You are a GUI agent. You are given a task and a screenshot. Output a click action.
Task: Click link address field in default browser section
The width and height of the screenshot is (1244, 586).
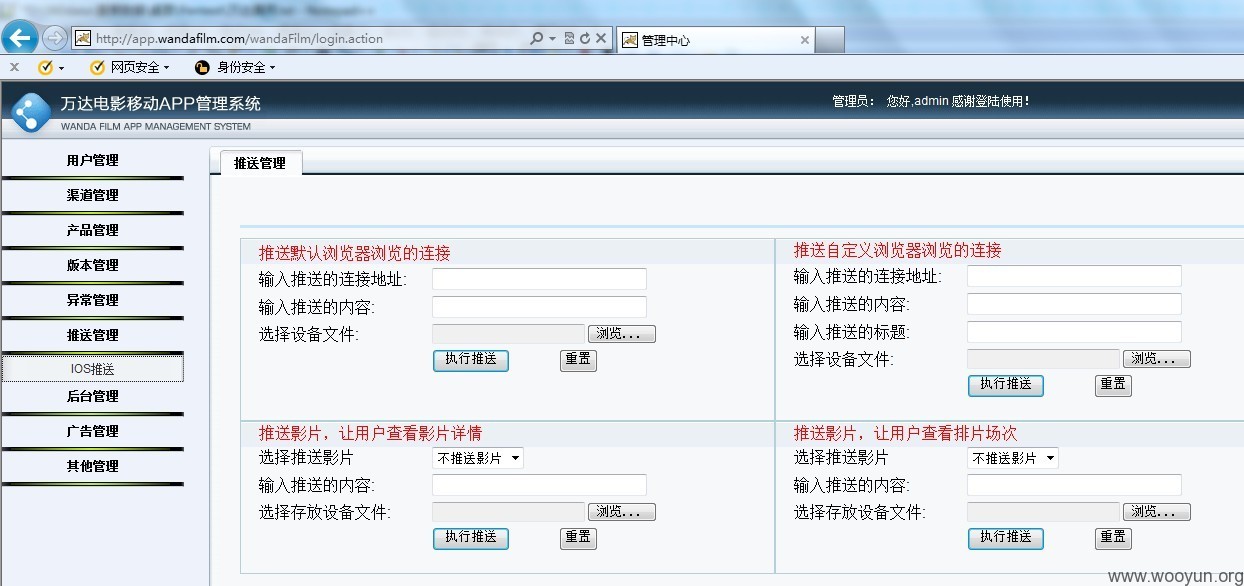[x=539, y=279]
